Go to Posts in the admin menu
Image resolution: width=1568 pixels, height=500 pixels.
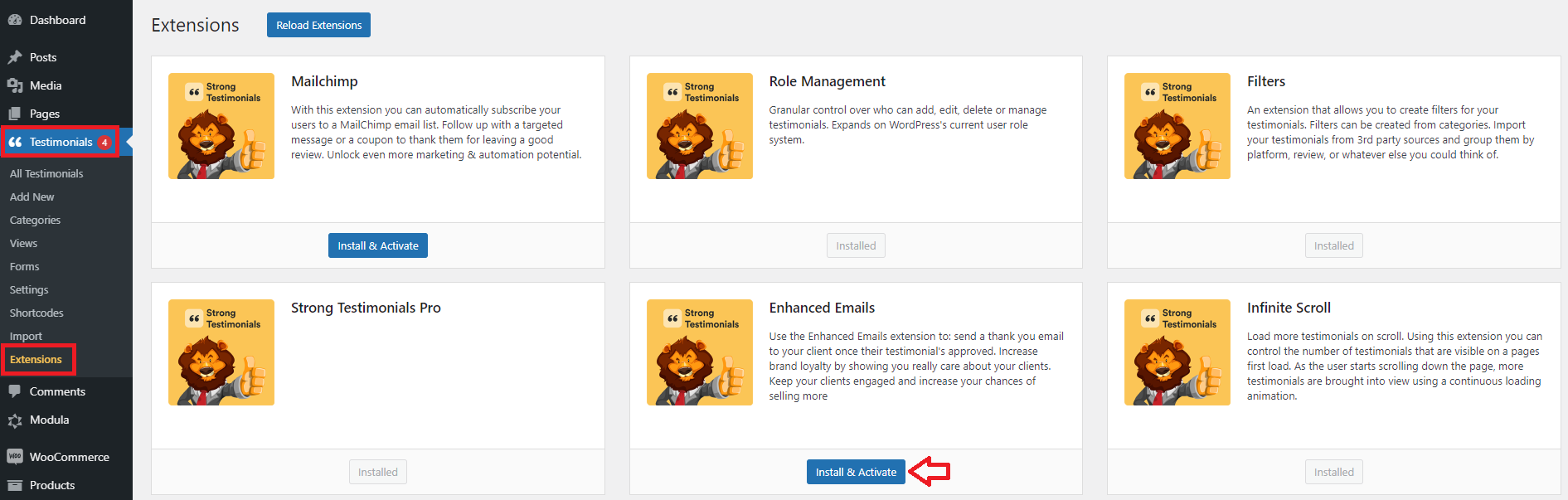(x=43, y=57)
